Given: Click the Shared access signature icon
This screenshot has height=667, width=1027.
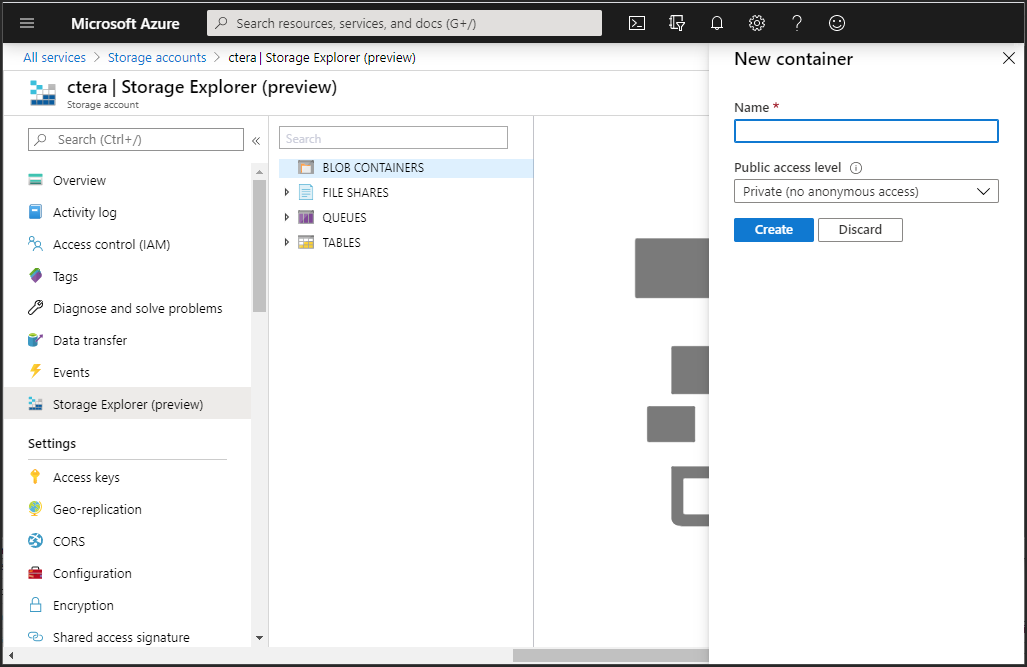Looking at the screenshot, I should coord(35,636).
